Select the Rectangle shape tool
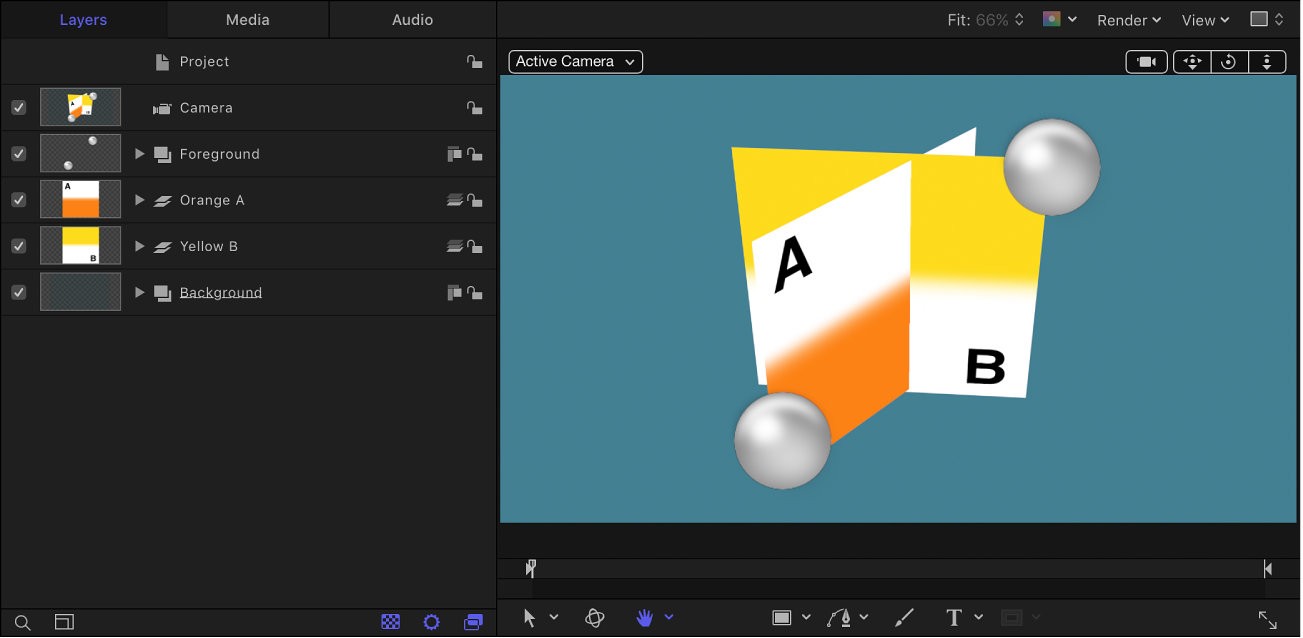 (783, 617)
